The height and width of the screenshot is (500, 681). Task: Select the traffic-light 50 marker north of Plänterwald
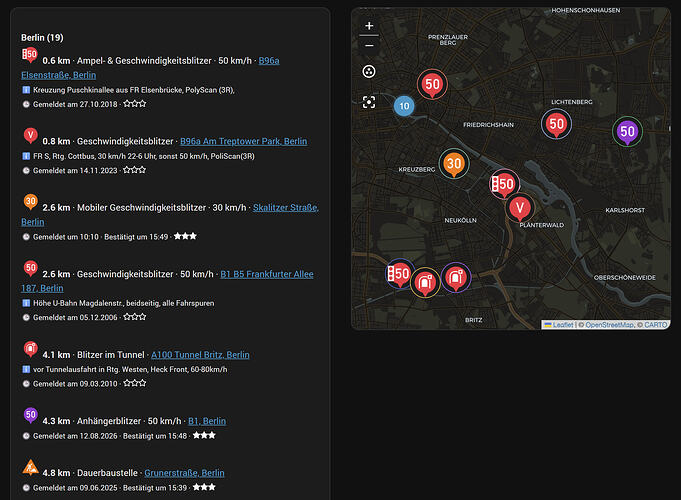pos(504,184)
